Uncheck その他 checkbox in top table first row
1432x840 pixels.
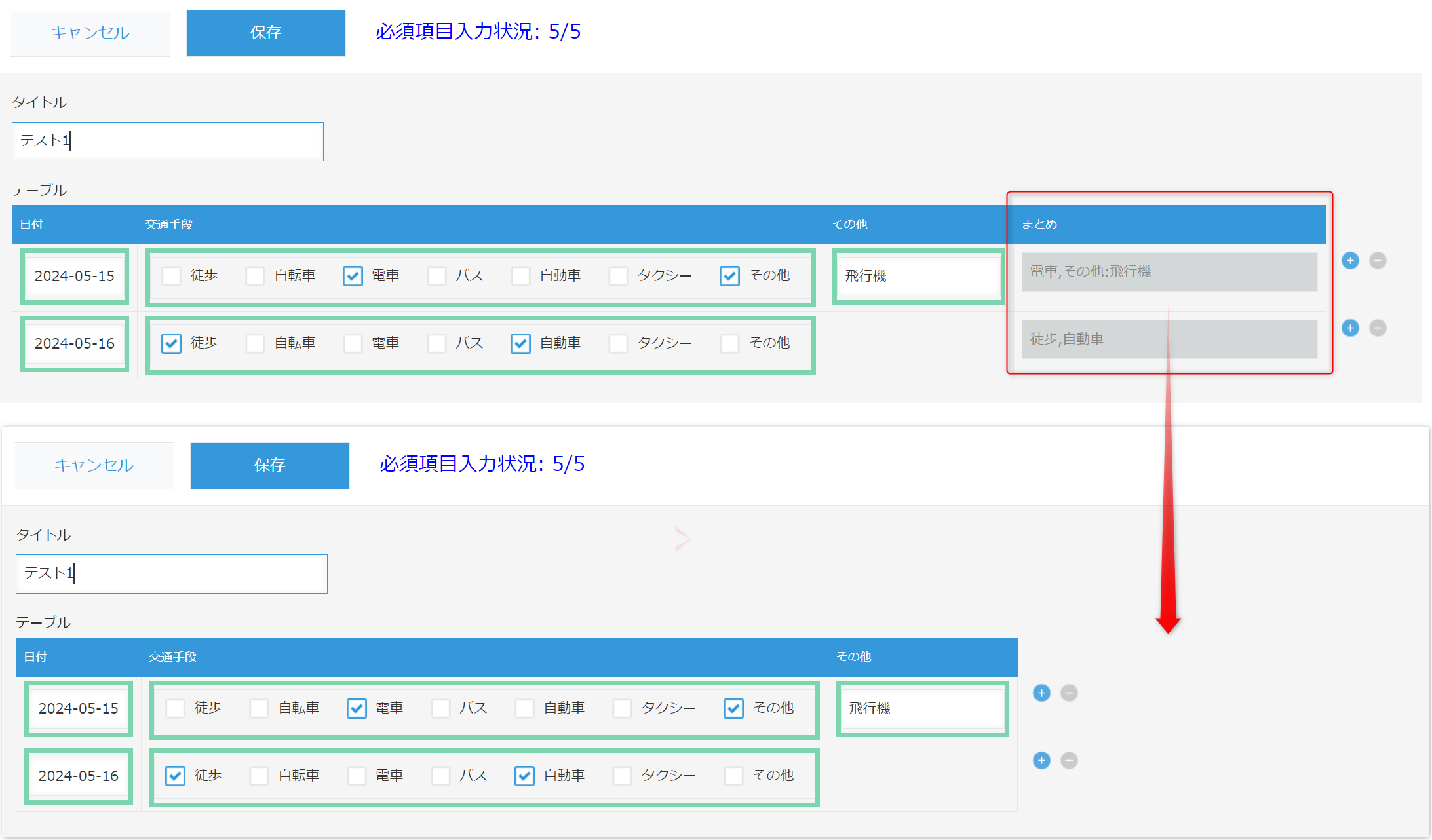[x=729, y=276]
